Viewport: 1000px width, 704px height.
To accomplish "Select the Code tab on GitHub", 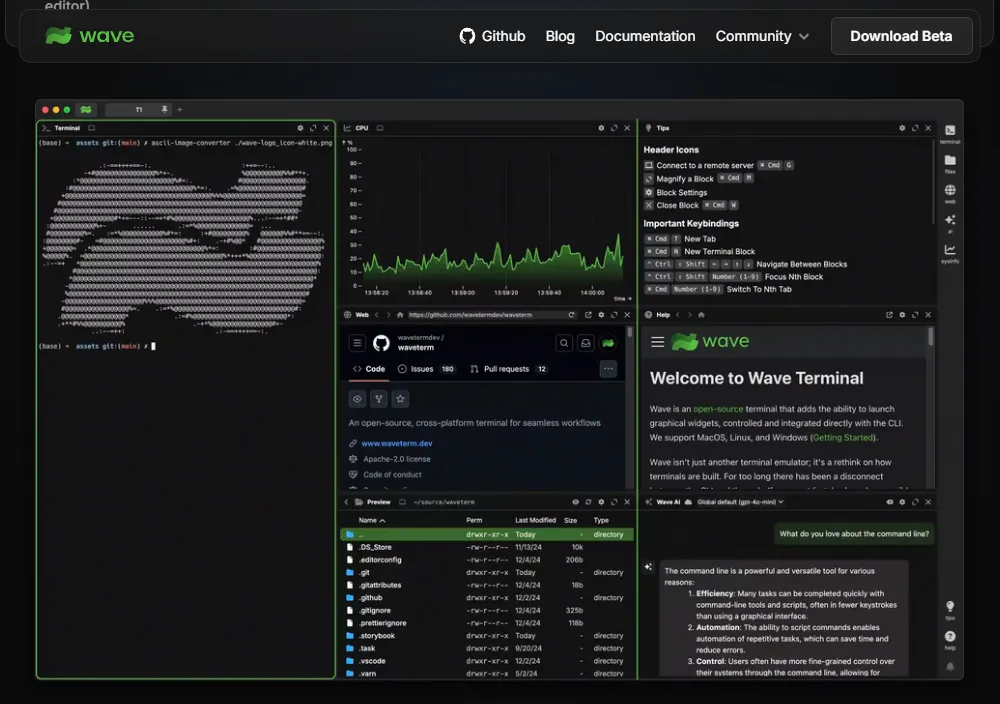I will 369,369.
